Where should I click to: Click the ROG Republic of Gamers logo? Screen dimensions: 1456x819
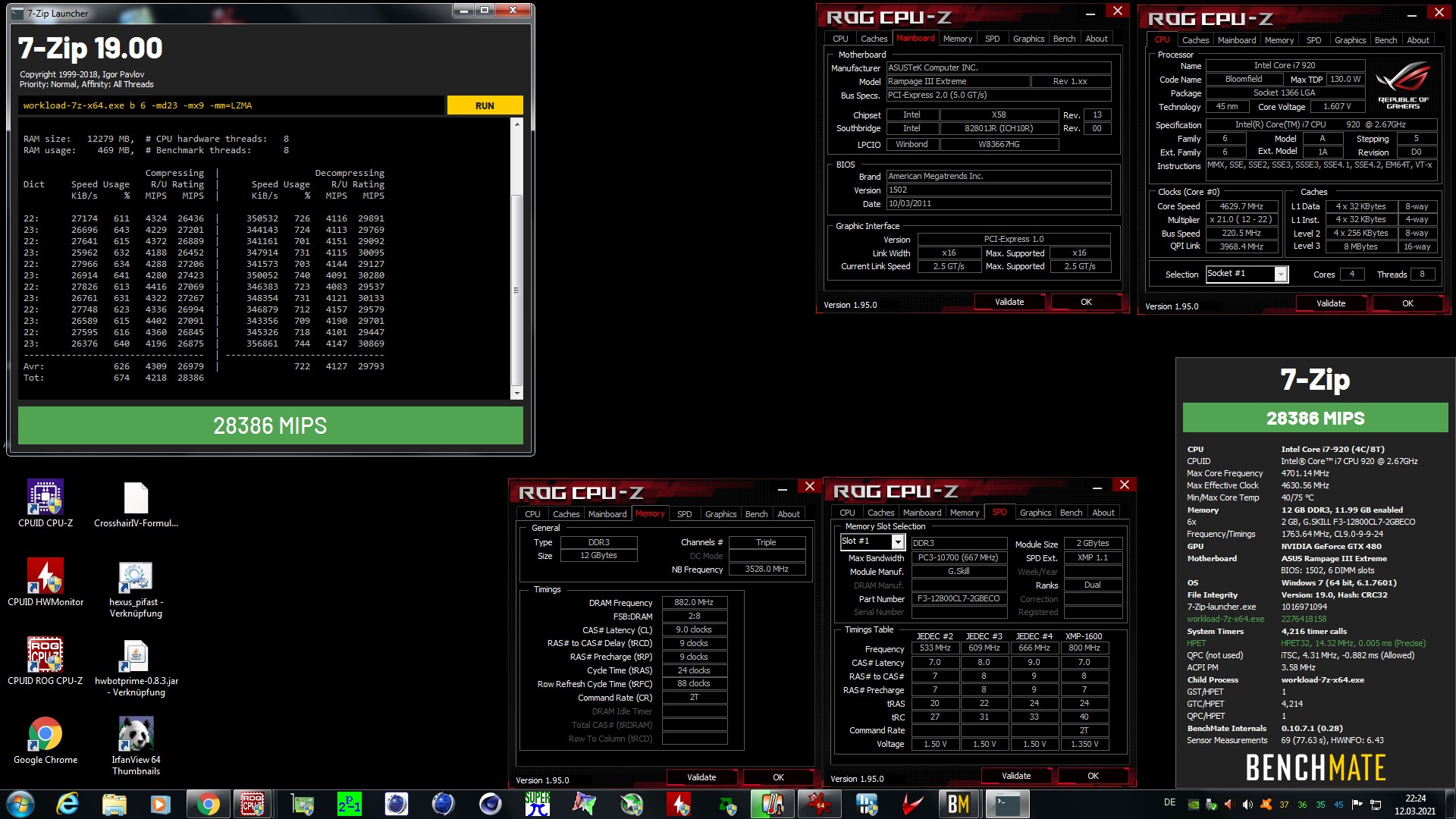coord(1403,85)
